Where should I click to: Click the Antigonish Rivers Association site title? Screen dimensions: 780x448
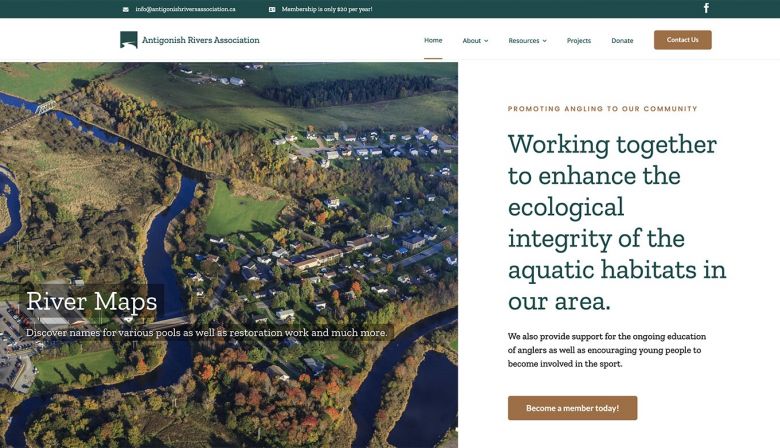pyautogui.click(x=201, y=40)
